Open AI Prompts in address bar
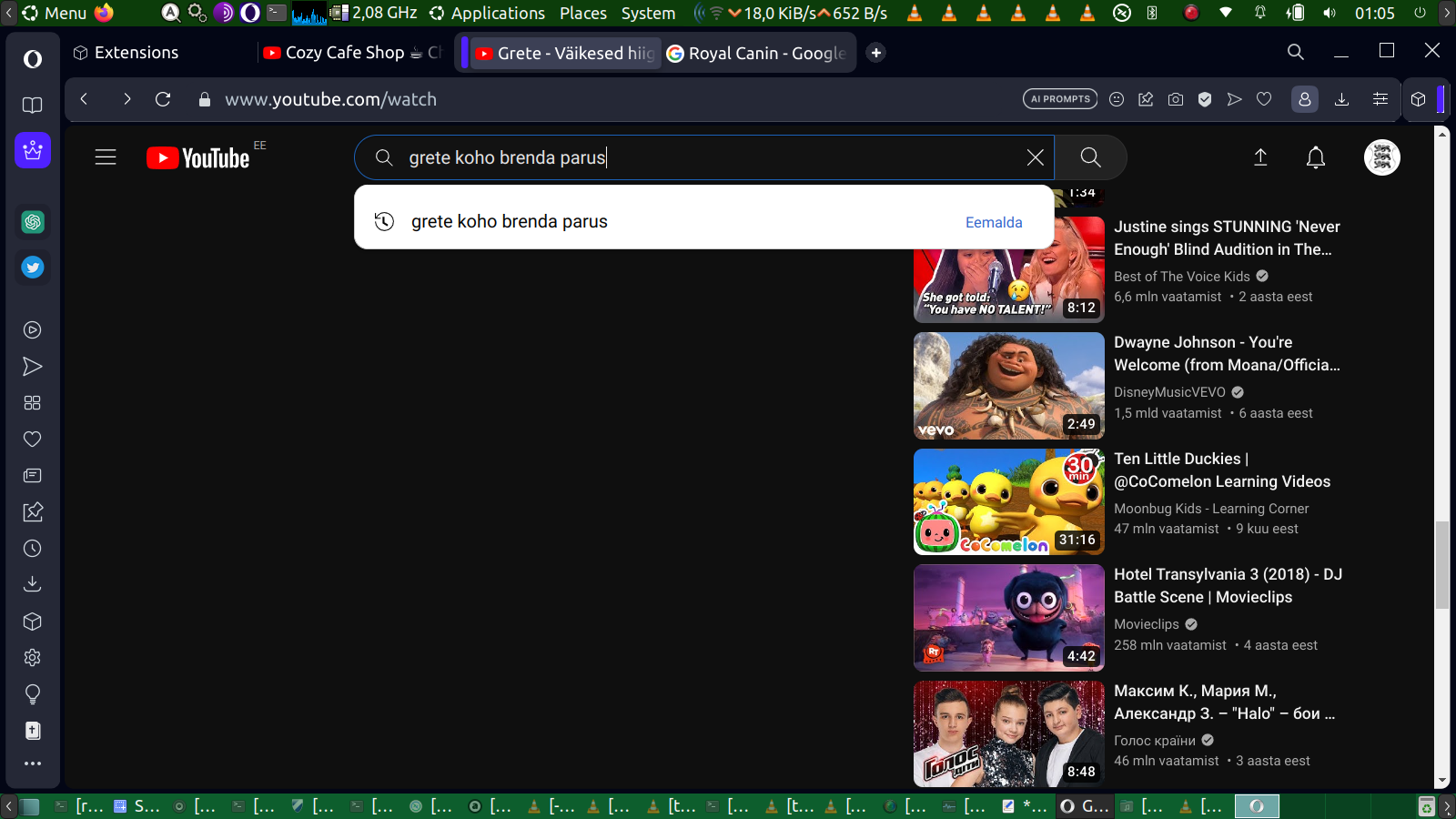 [x=1060, y=99]
